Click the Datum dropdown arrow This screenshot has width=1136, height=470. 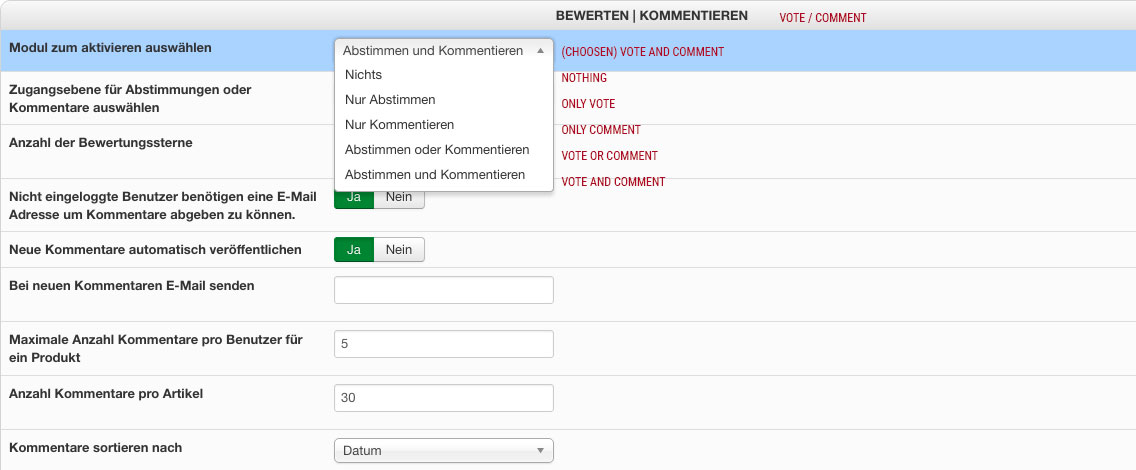540,451
